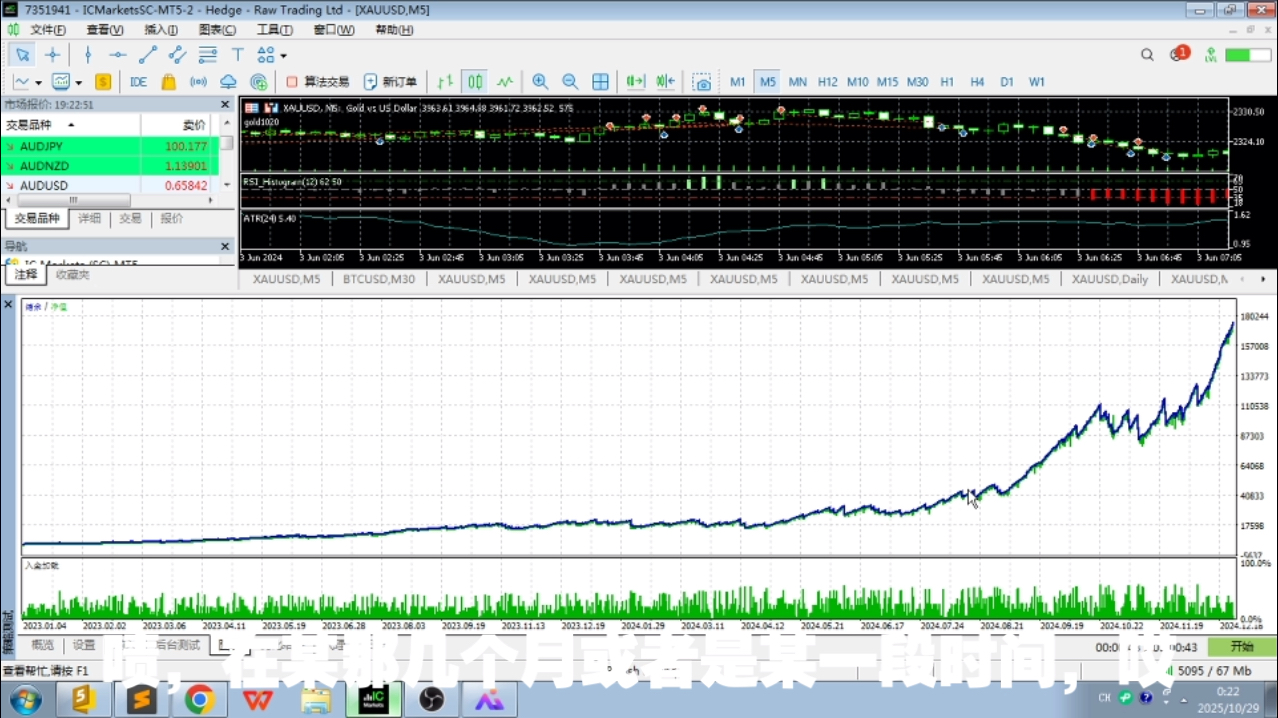Click the zoom out magnifier icon
This screenshot has height=718, width=1278.
[570, 82]
